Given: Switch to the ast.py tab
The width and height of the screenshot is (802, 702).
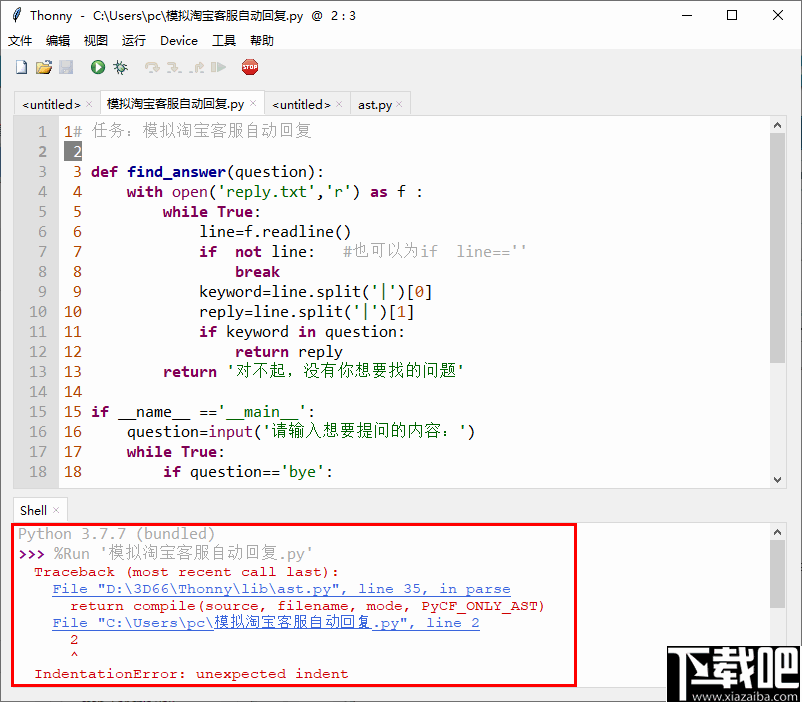Looking at the screenshot, I should (375, 104).
